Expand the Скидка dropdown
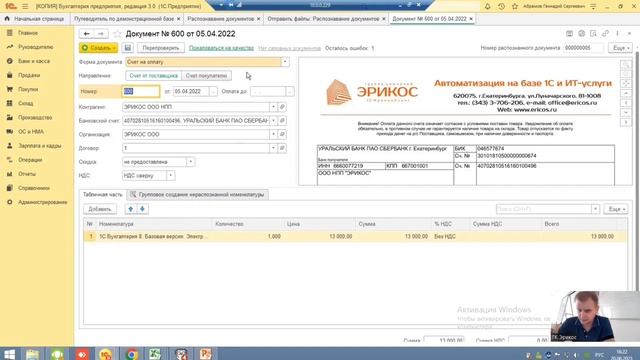 [191, 162]
